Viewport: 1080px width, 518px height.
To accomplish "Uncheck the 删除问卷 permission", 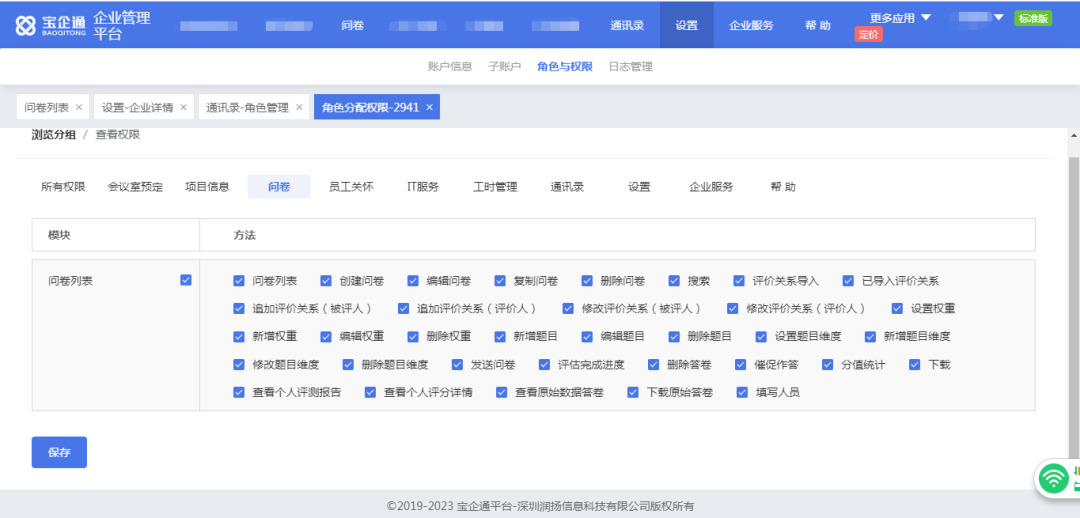I will (x=588, y=280).
